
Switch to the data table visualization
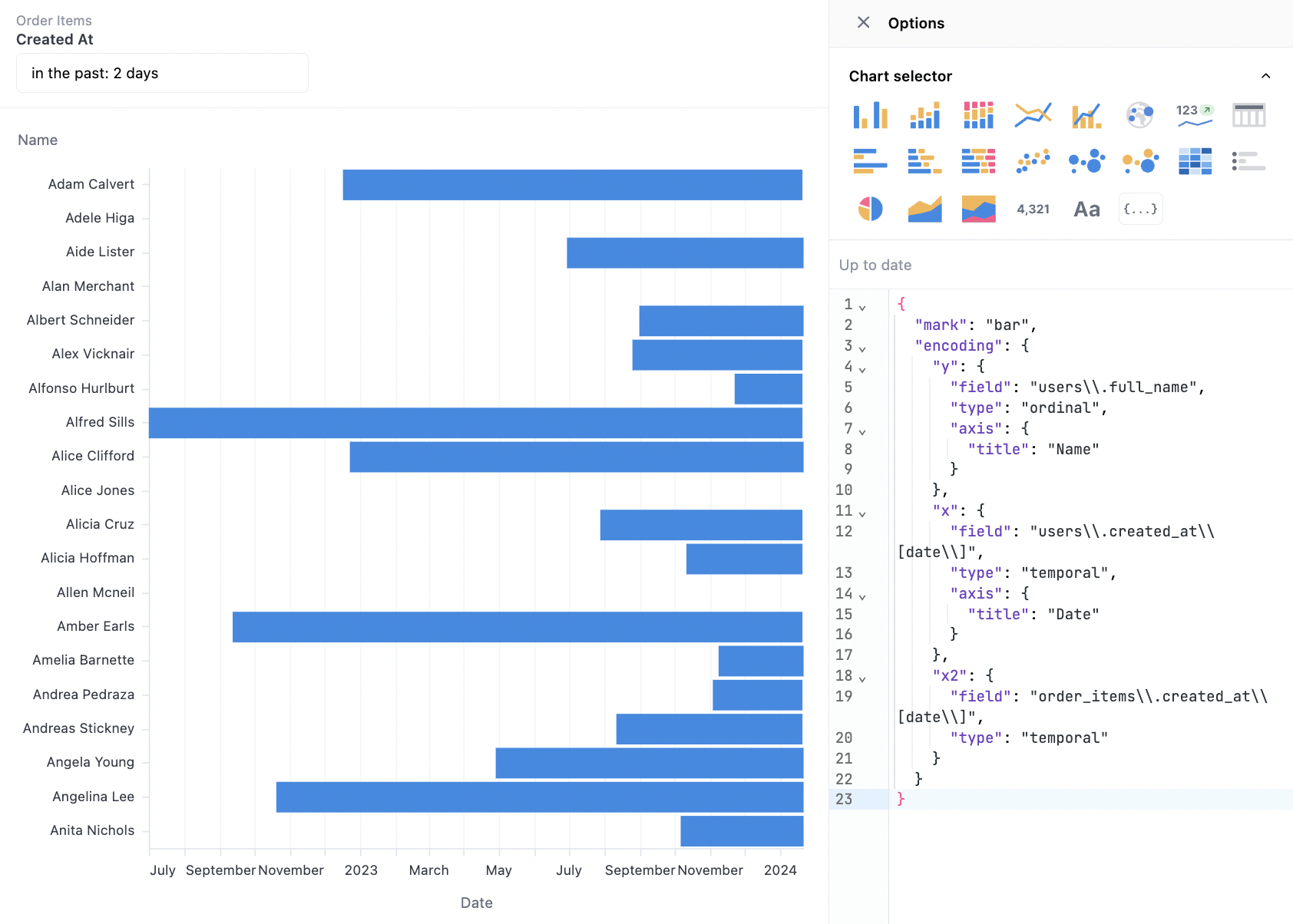(1248, 115)
